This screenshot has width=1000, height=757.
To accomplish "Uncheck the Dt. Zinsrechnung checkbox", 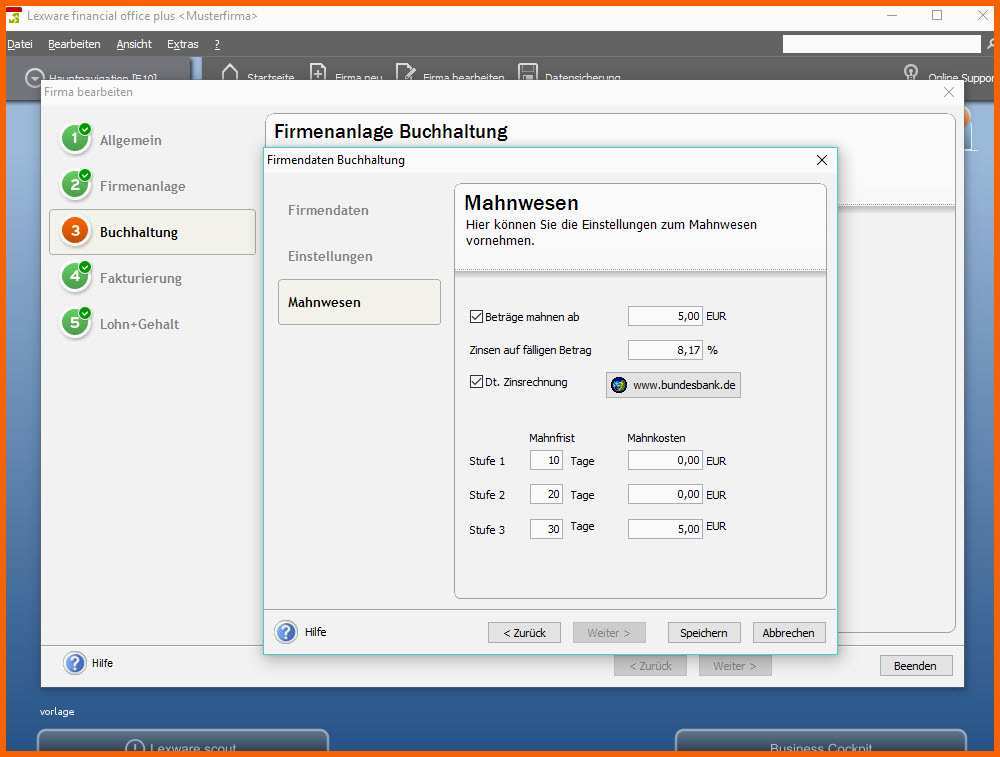I will click(x=476, y=381).
